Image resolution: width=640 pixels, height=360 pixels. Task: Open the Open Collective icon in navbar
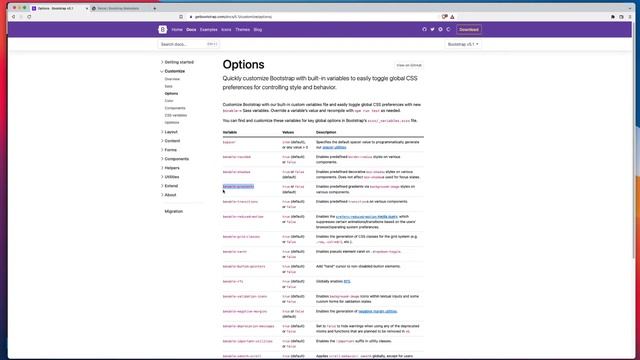pos(449,29)
